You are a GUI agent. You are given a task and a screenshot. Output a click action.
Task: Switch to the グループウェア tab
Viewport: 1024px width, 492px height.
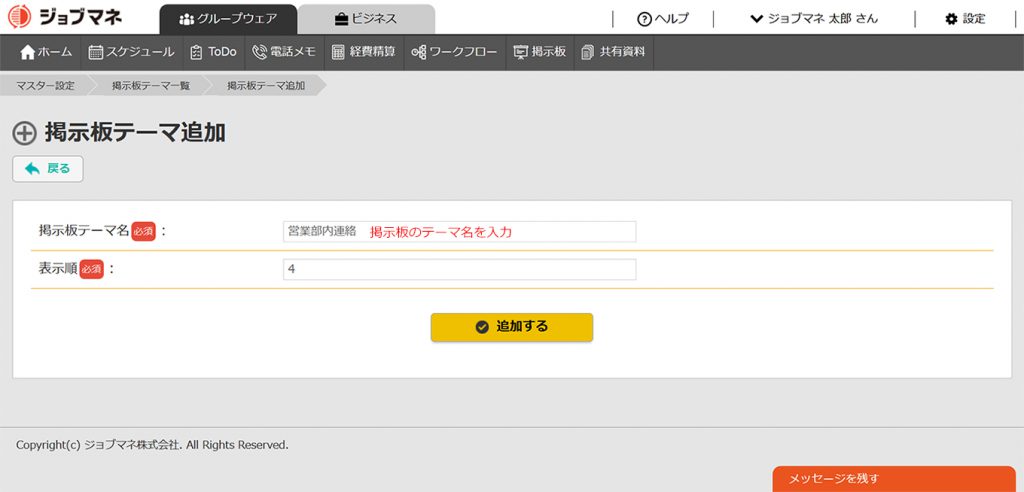(228, 19)
